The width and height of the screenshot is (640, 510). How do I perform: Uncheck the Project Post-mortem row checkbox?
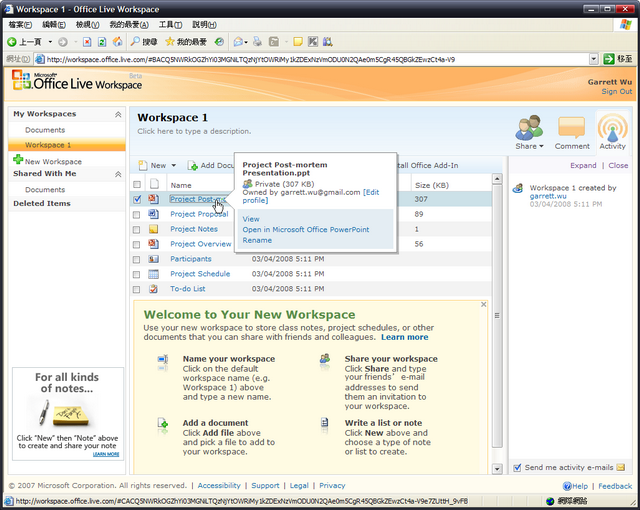[137, 199]
